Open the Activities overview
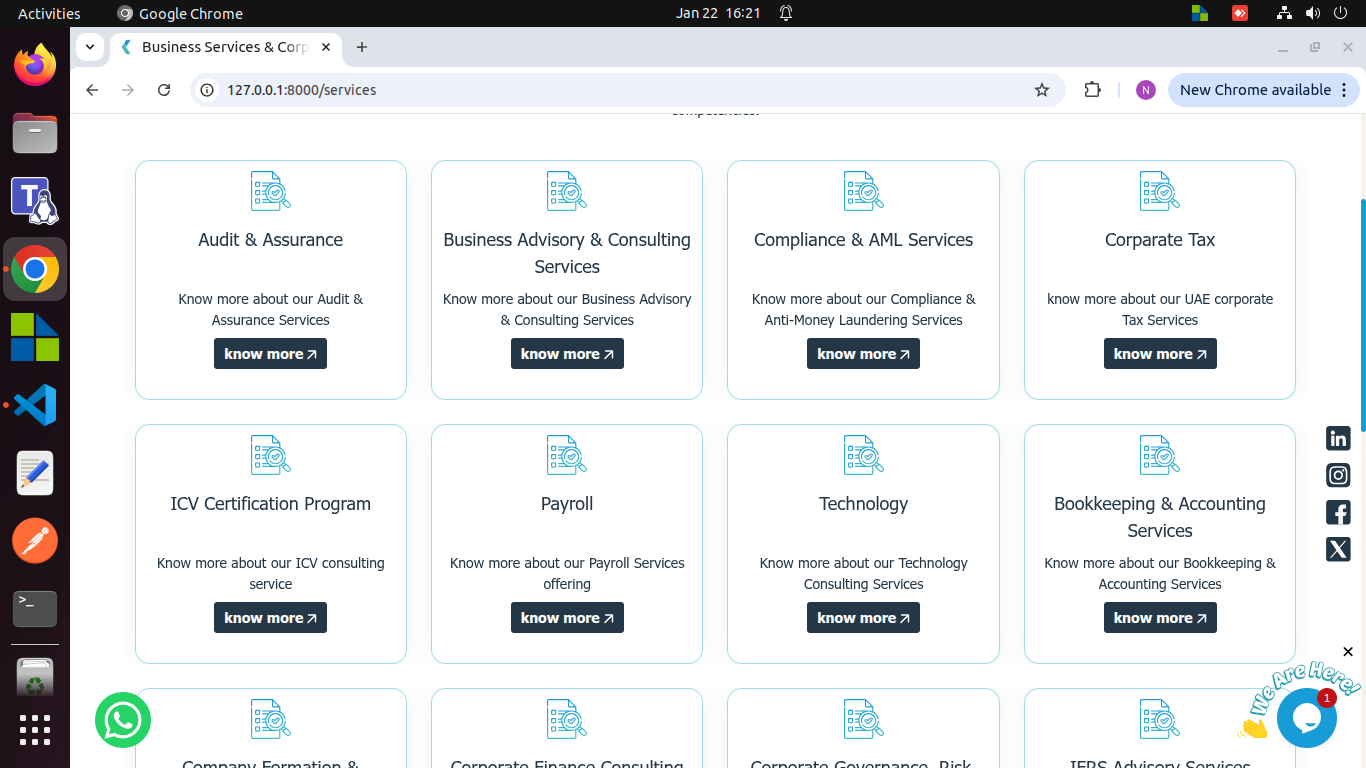Viewport: 1366px width, 768px height. (x=49, y=13)
